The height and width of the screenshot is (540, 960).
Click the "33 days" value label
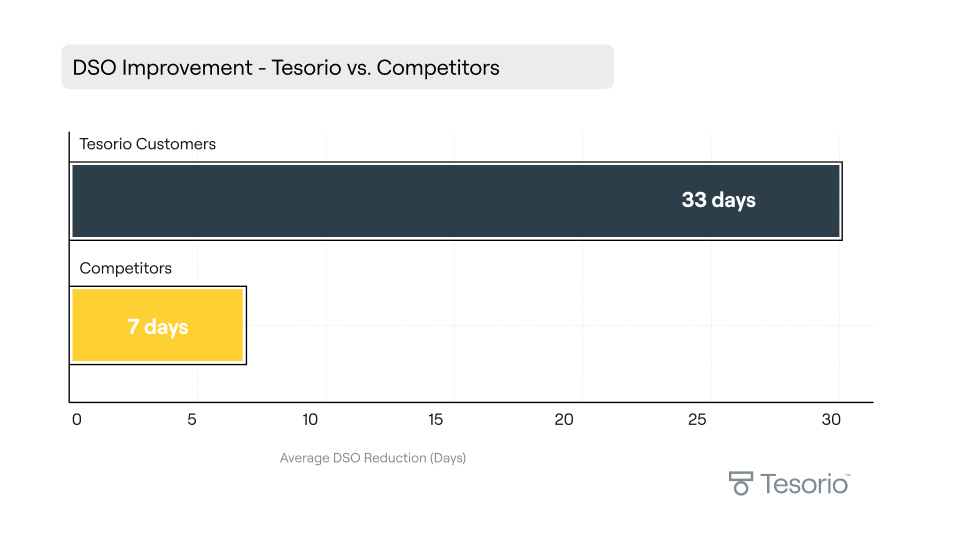[718, 200]
